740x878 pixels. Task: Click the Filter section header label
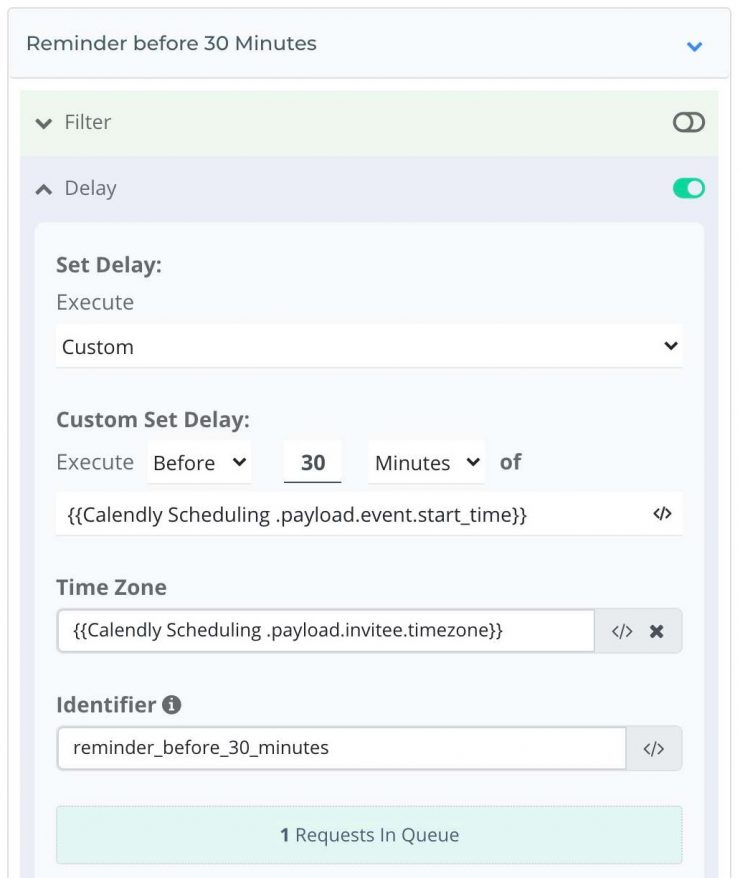(88, 122)
